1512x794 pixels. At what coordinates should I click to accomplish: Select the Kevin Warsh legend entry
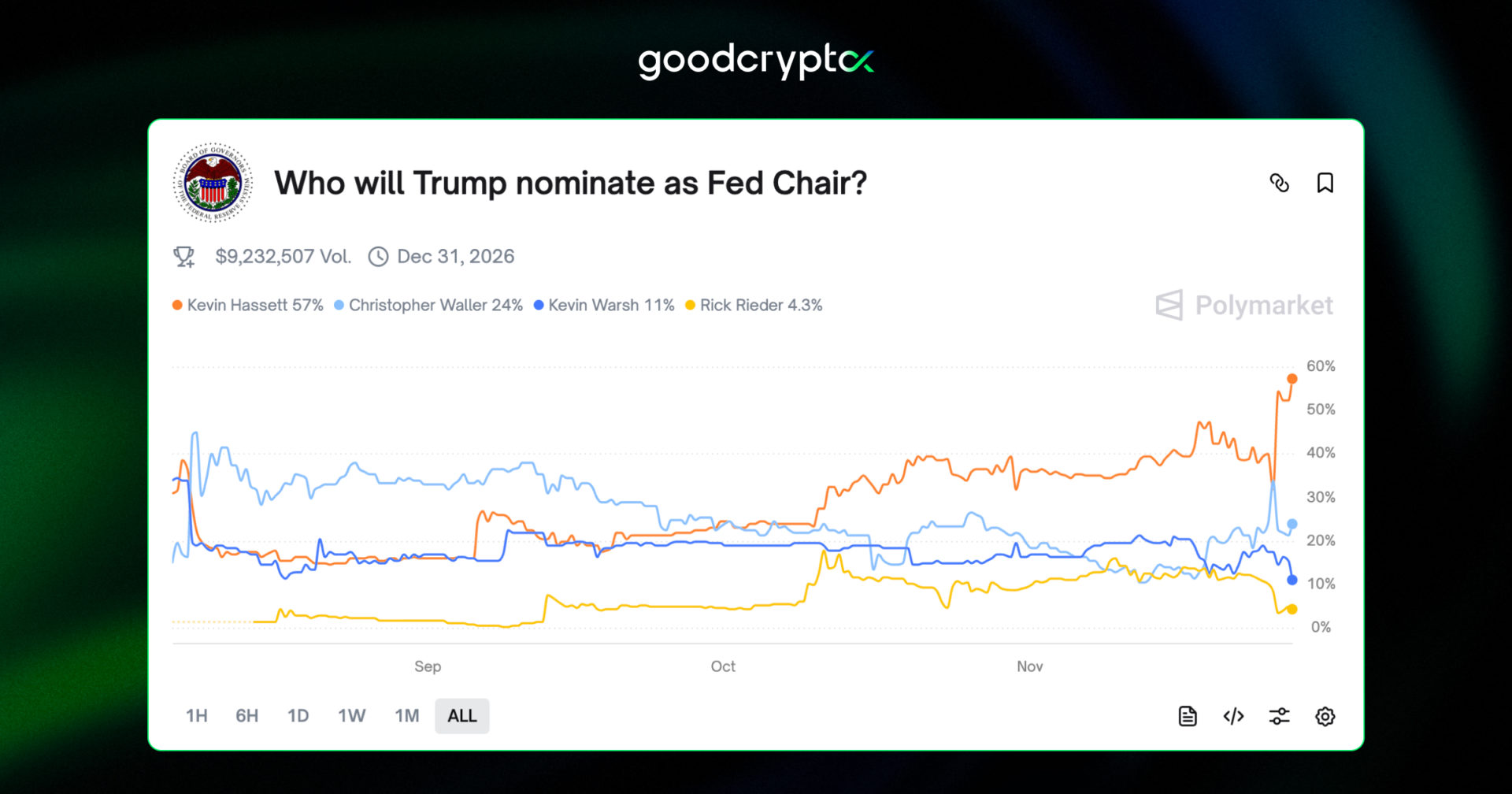pyautogui.click(x=603, y=305)
